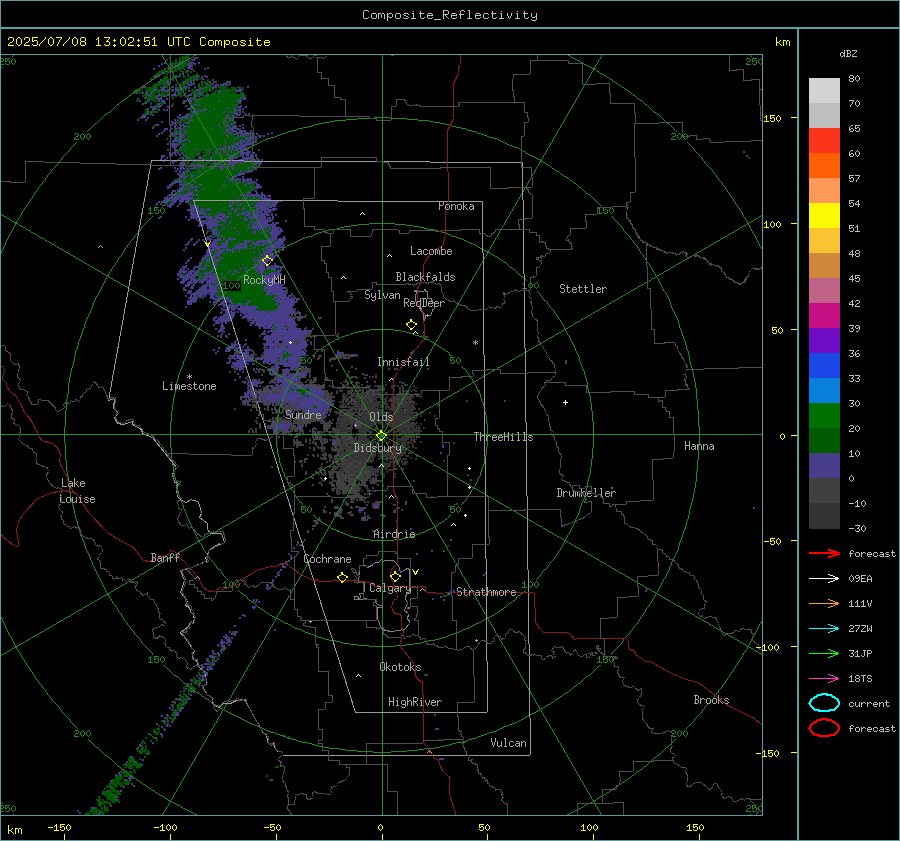Click the red forecast arrow legend icon

click(824, 553)
